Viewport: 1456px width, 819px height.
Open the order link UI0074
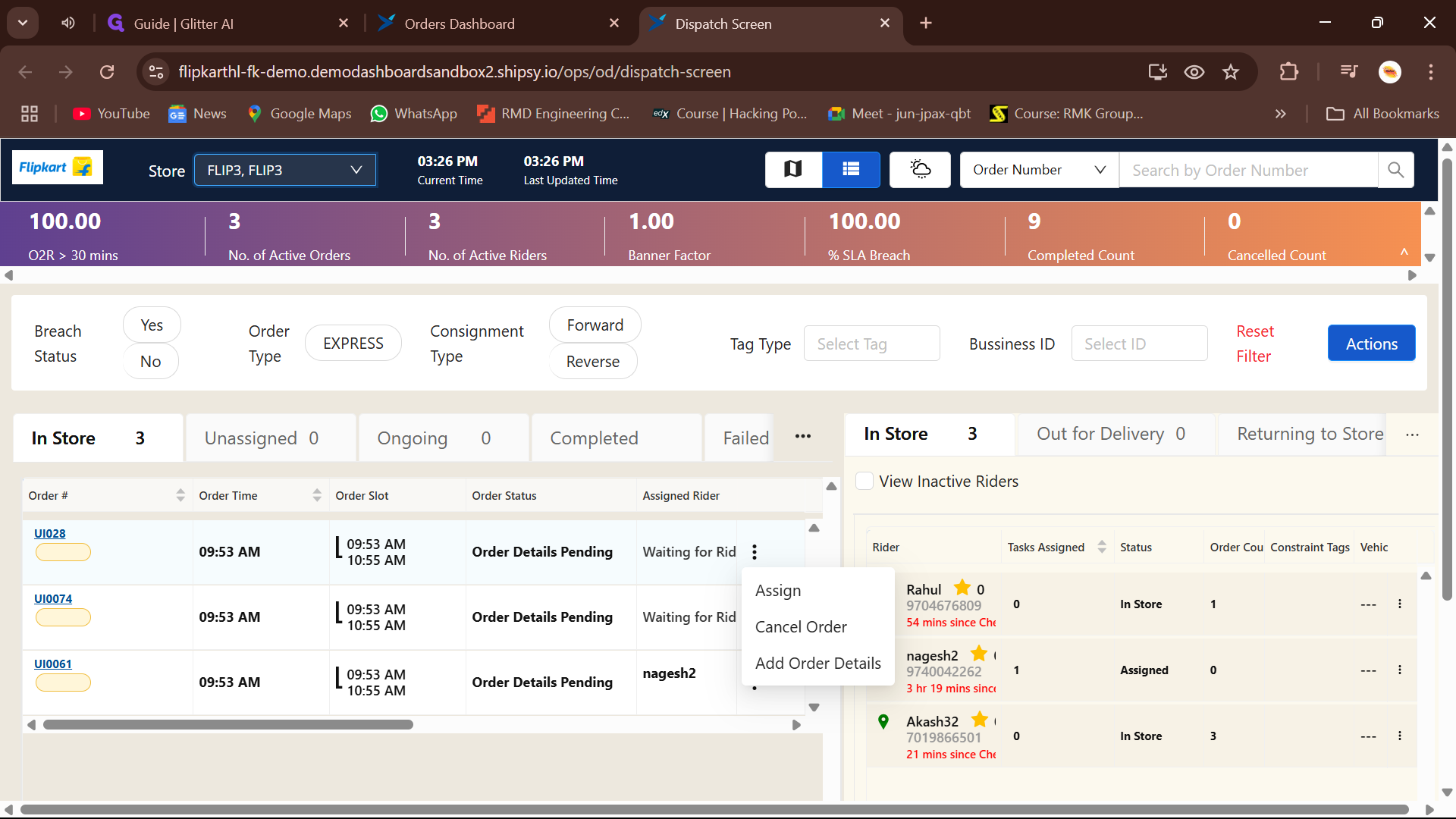[x=53, y=599]
